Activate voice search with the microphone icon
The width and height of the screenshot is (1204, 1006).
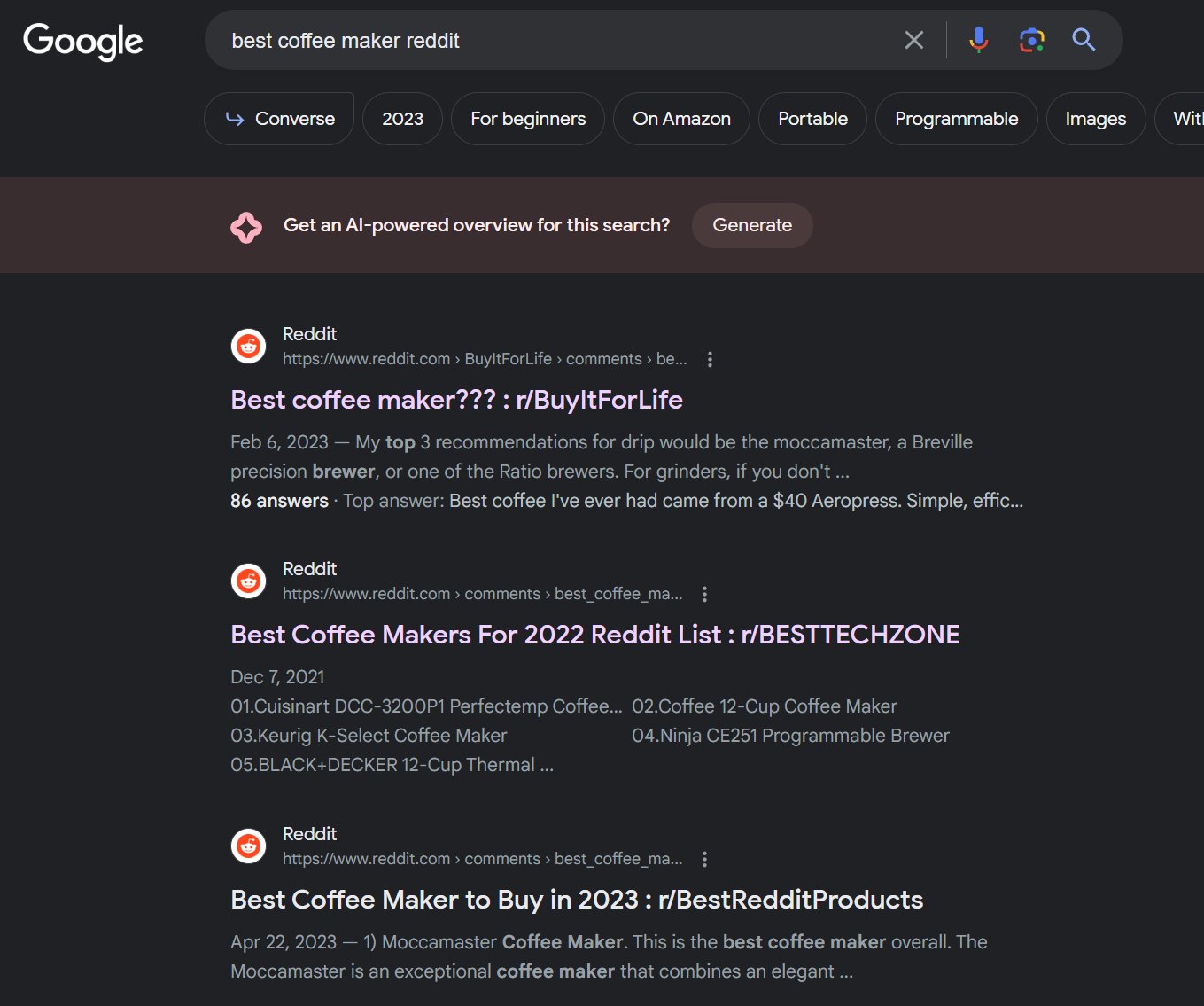pyautogui.click(x=978, y=39)
